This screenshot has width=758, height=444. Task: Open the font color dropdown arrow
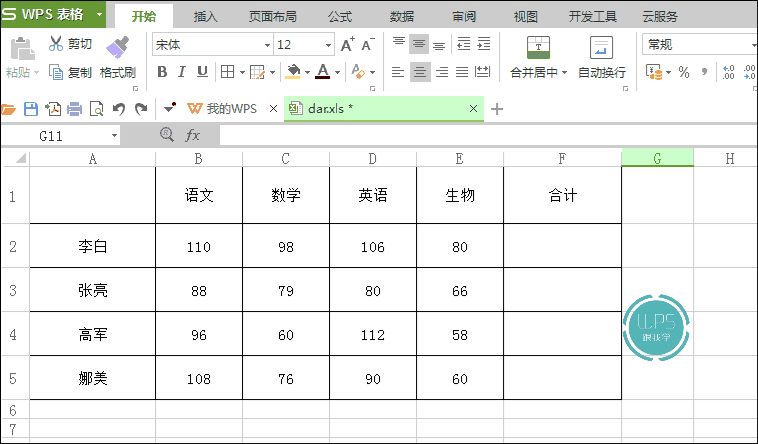[337, 73]
